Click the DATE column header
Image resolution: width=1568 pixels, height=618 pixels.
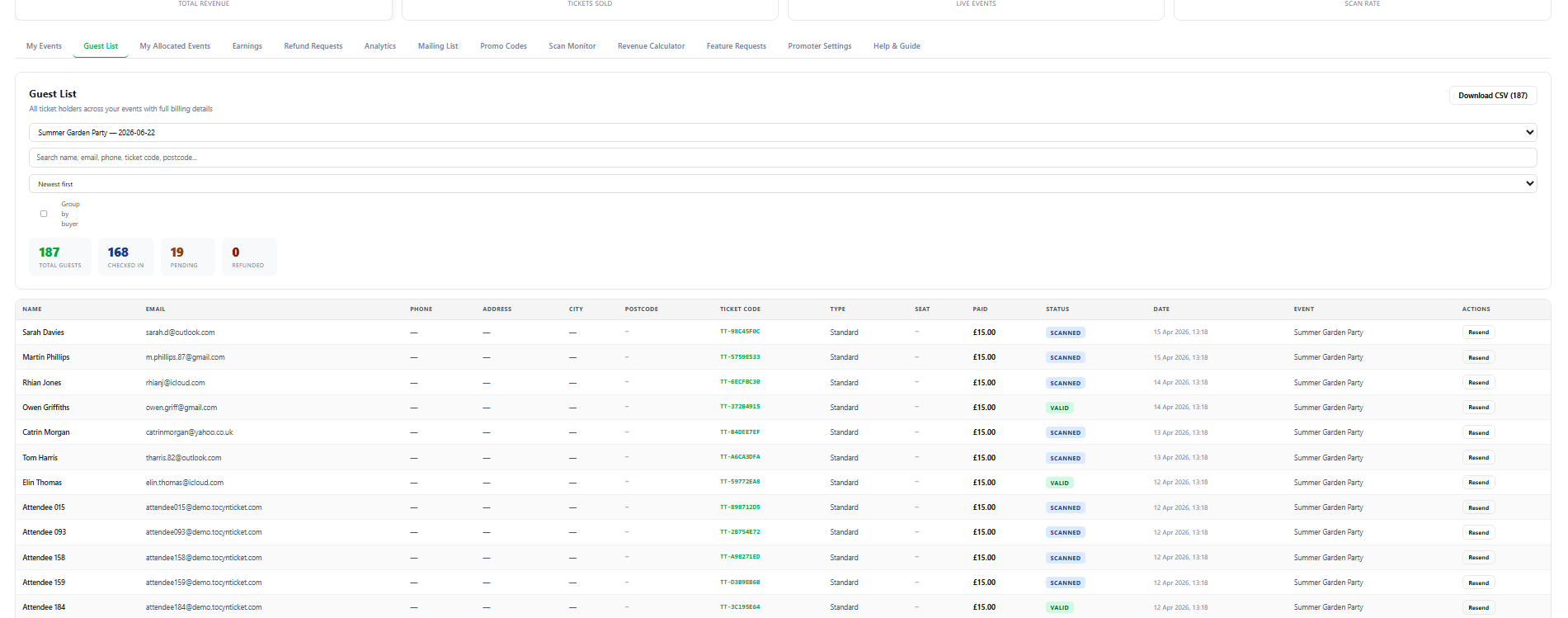click(1161, 309)
